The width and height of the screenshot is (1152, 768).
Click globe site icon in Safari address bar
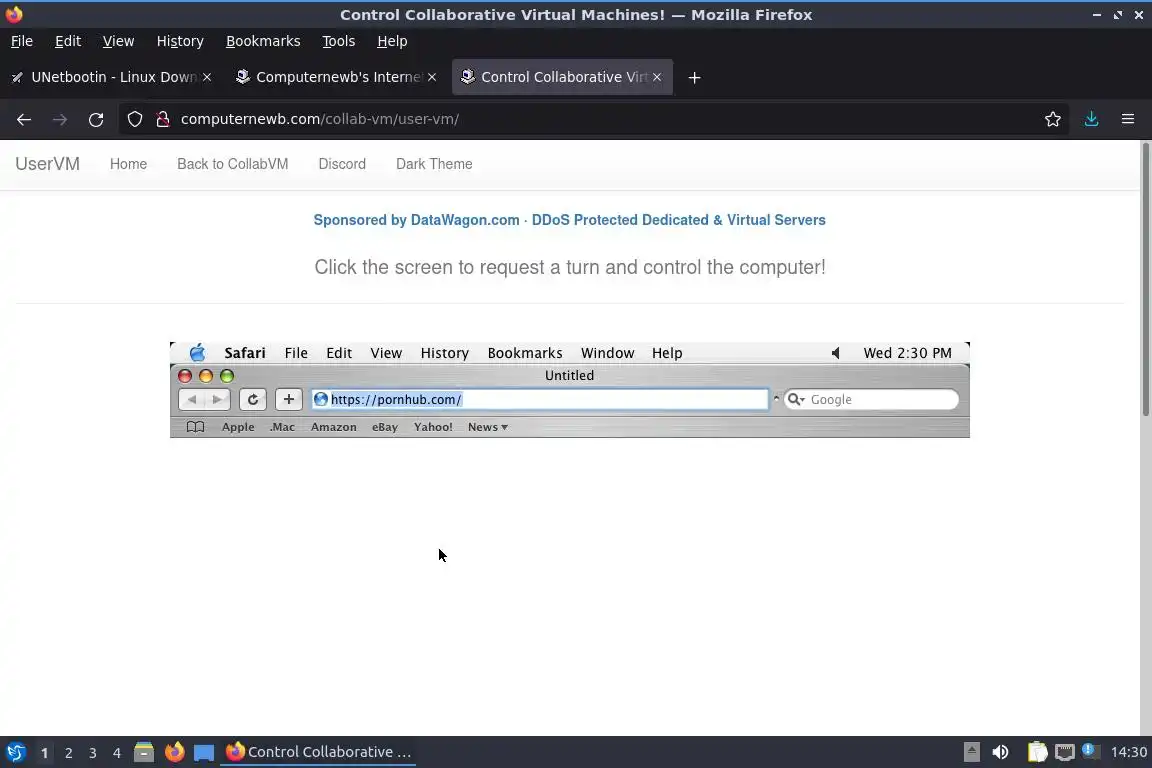320,399
